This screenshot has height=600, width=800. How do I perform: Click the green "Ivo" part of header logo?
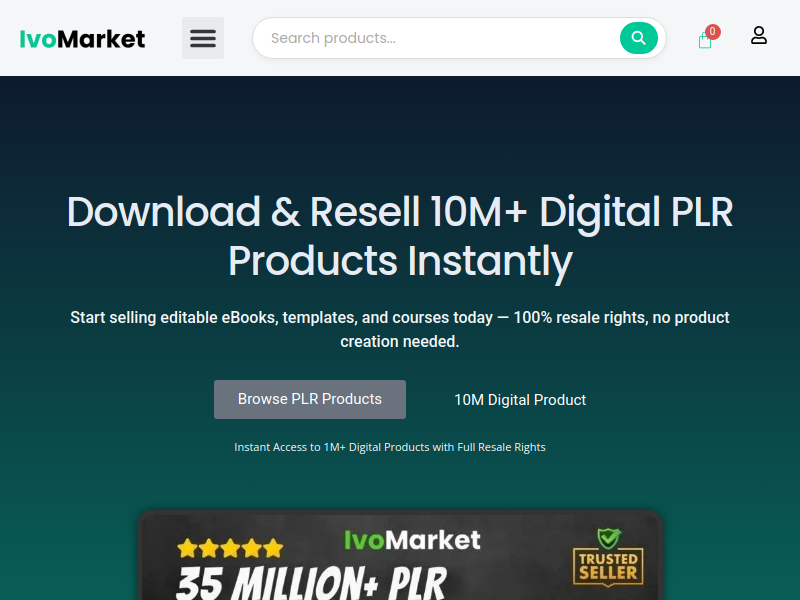38,39
